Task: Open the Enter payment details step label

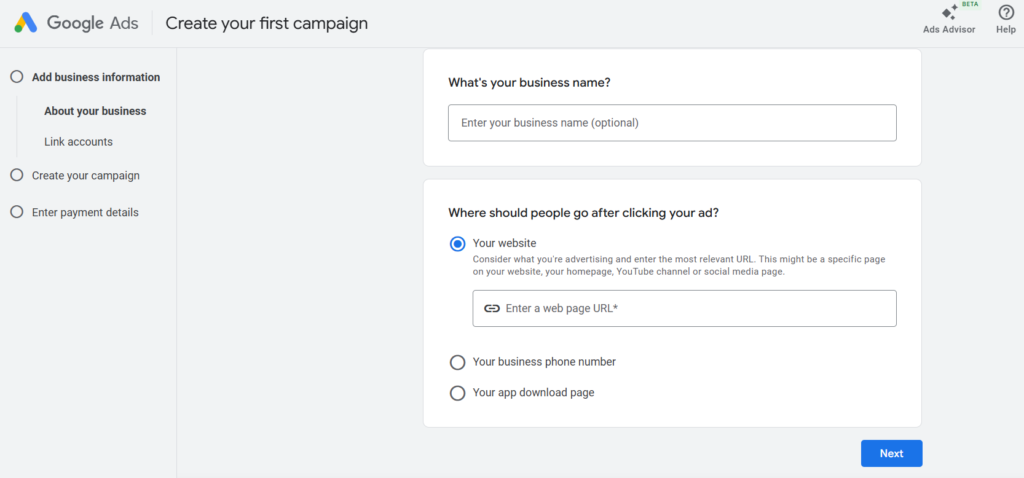Action: tap(85, 212)
